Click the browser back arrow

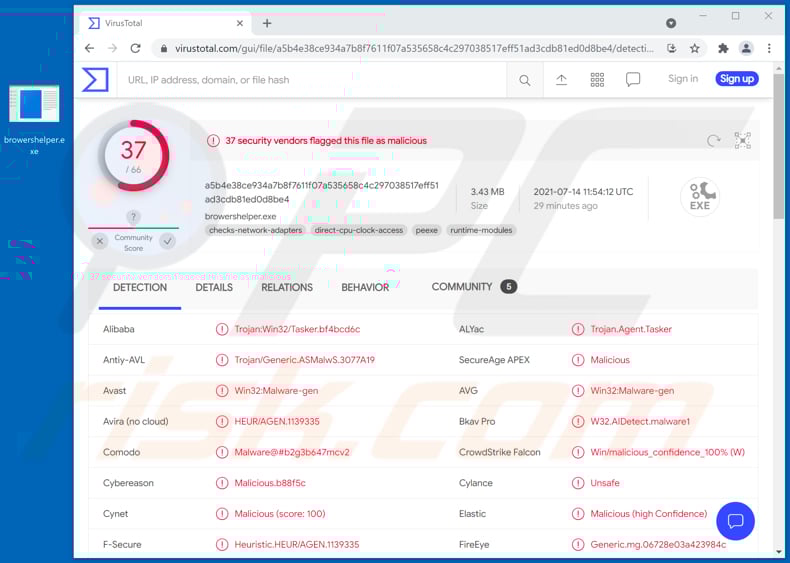click(90, 48)
